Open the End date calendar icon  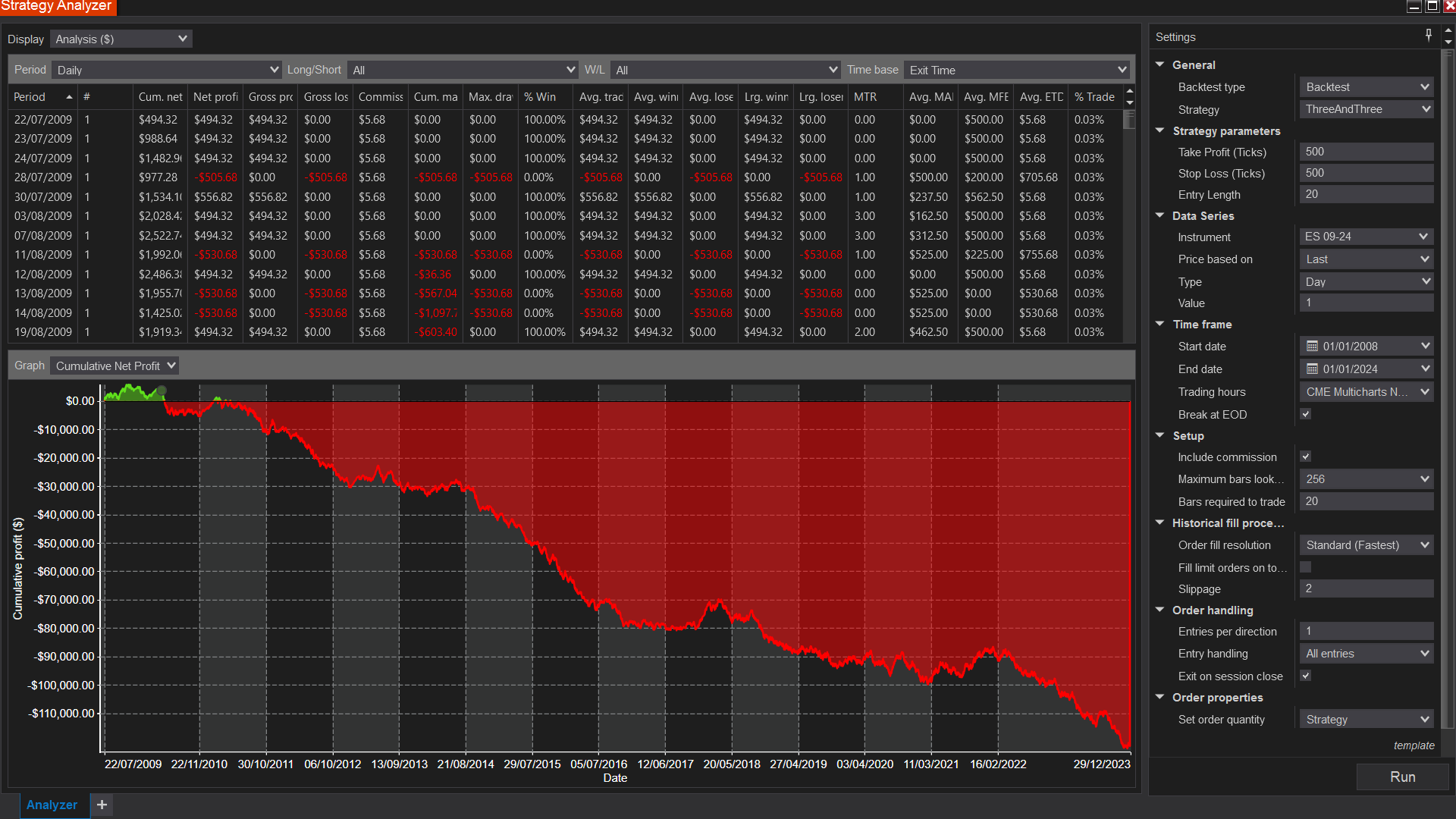pyautogui.click(x=1312, y=369)
